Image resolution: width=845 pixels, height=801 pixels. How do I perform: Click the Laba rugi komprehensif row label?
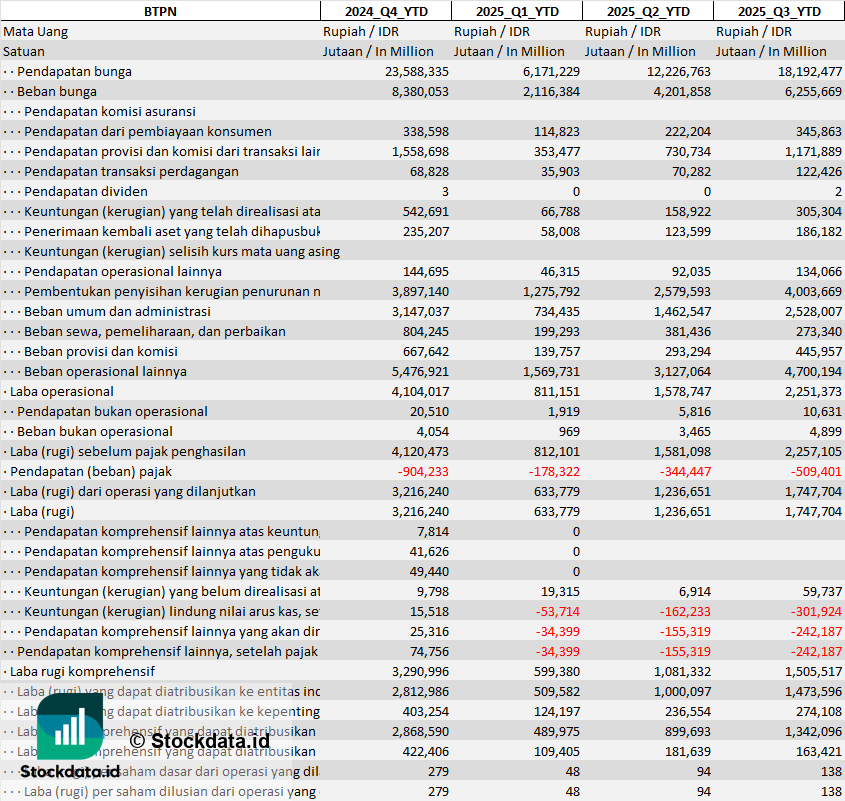[82, 671]
